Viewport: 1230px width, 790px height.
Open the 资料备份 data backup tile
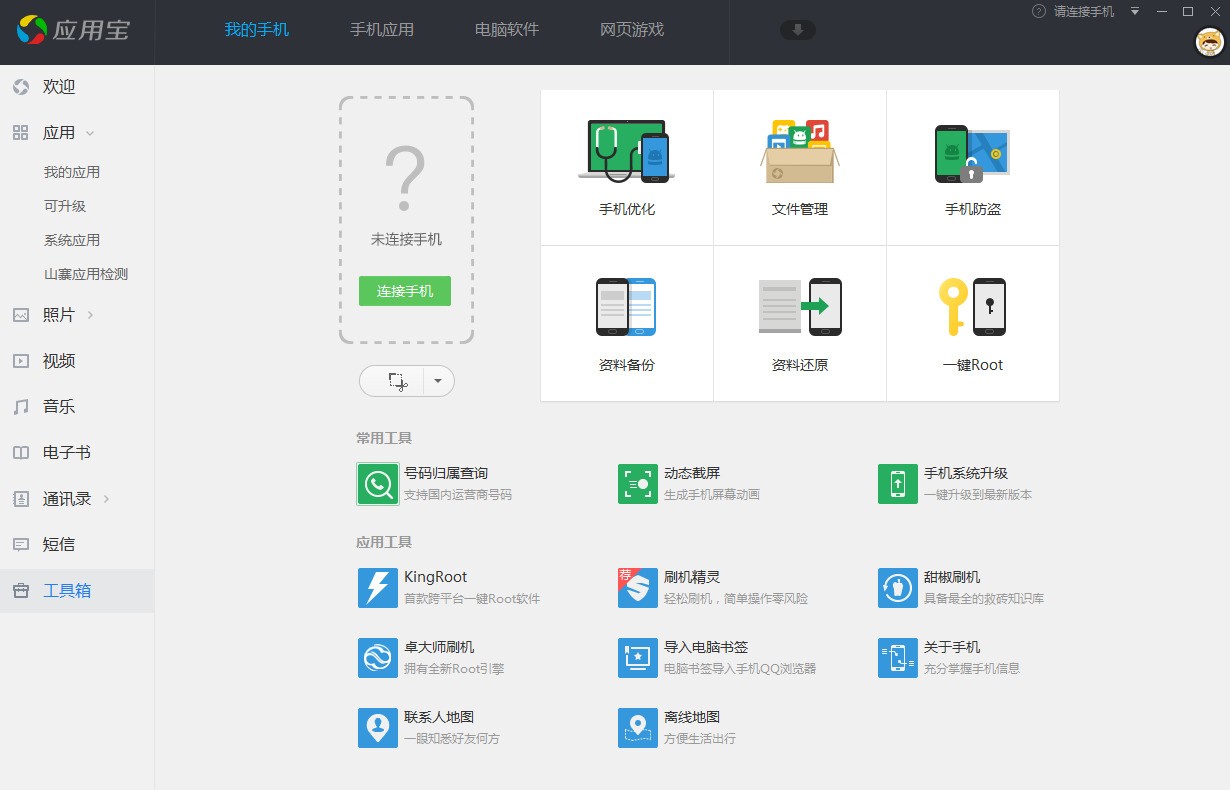(x=627, y=323)
